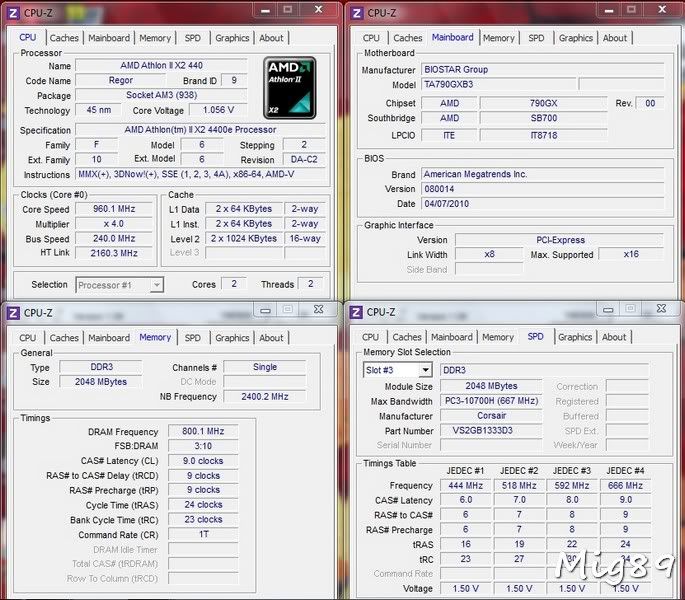Click graphic interface version PCI-Express
The height and width of the screenshot is (600, 685).
(560, 240)
